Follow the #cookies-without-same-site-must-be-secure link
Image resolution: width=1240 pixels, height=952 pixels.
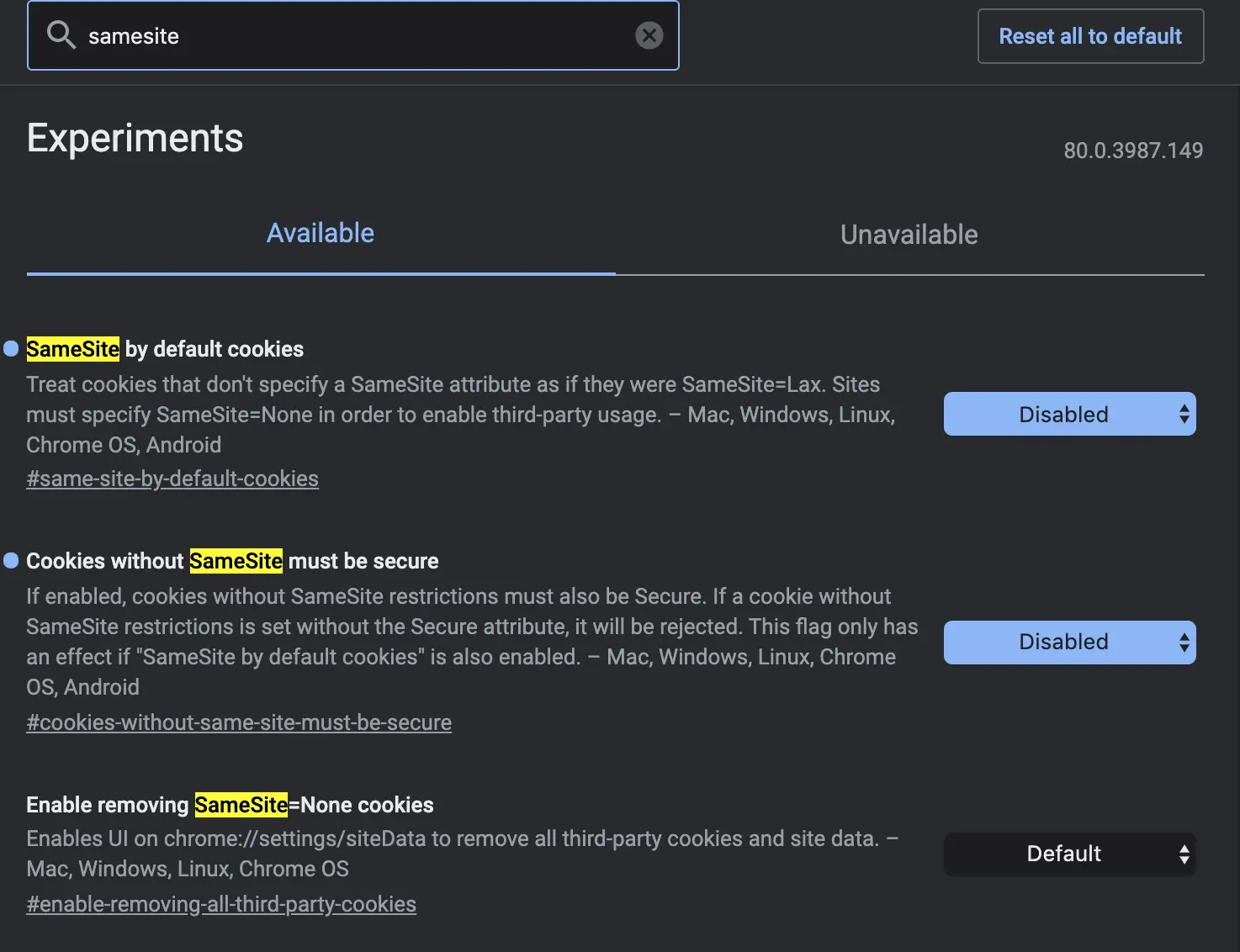239,723
